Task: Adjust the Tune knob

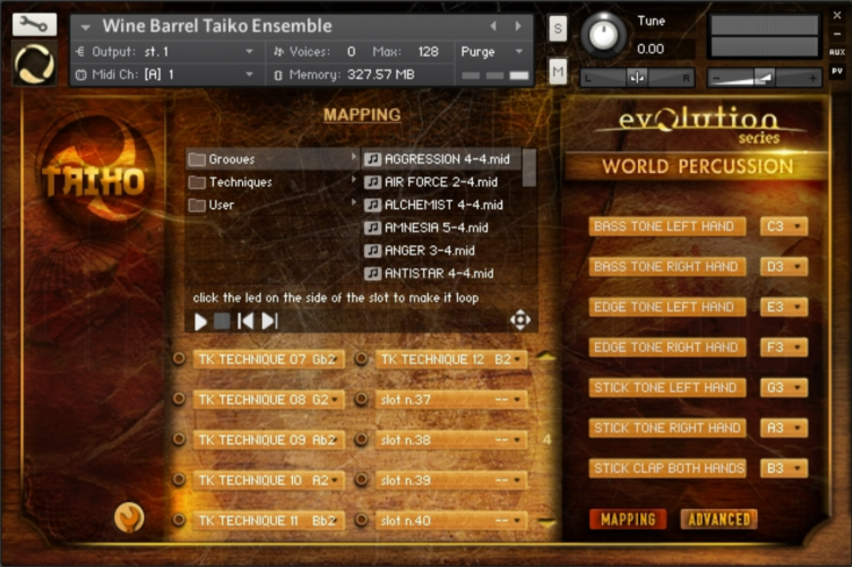Action: coord(603,35)
